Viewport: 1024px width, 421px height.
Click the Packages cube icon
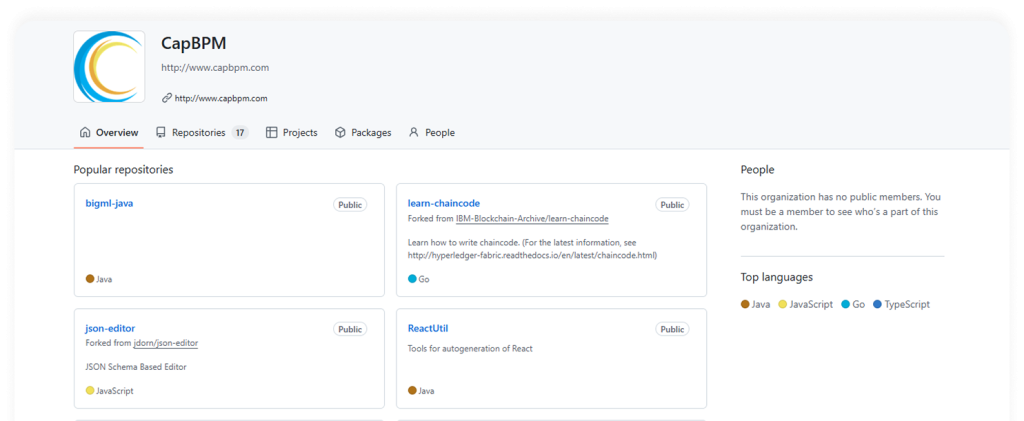[x=340, y=133]
